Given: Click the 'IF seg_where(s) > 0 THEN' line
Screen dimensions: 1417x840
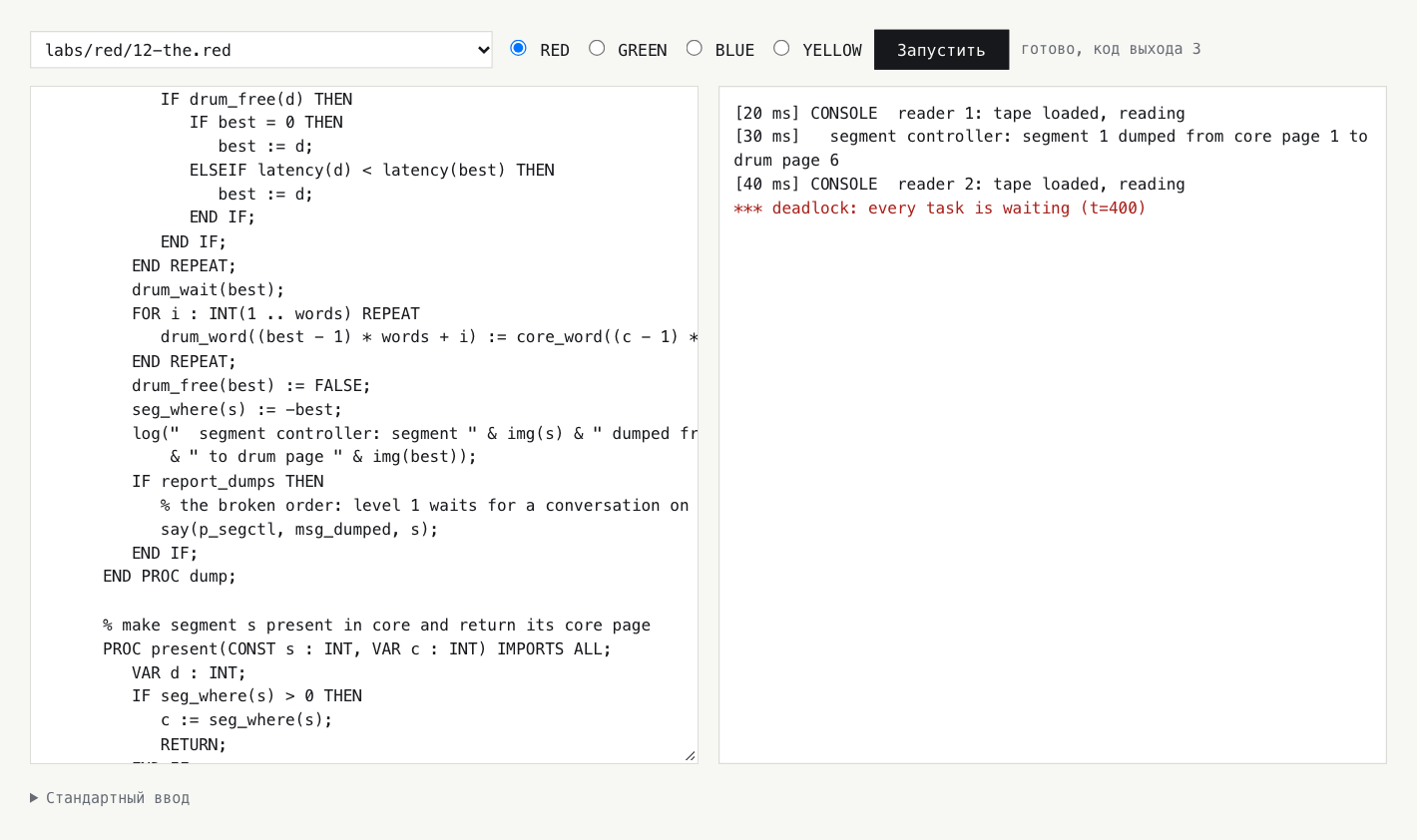Looking at the screenshot, I should [246, 696].
